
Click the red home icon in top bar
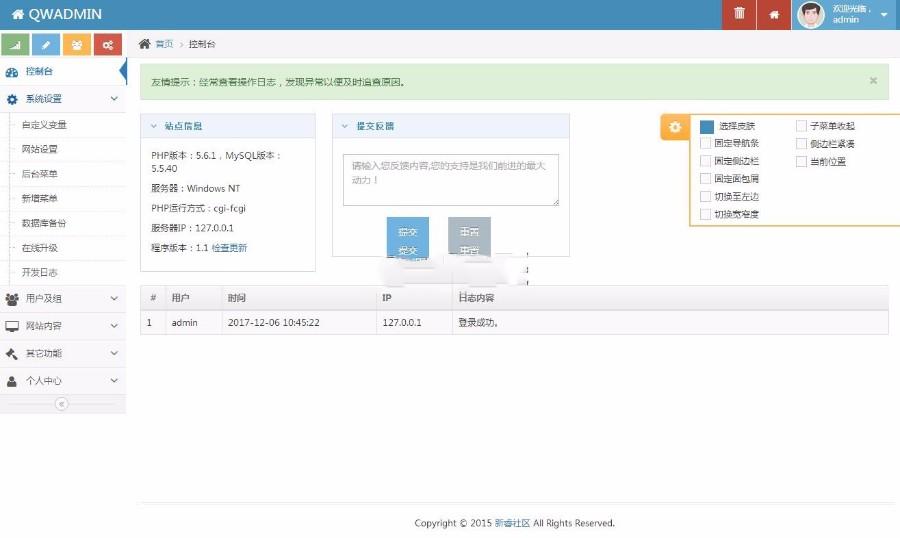pyautogui.click(x=774, y=14)
